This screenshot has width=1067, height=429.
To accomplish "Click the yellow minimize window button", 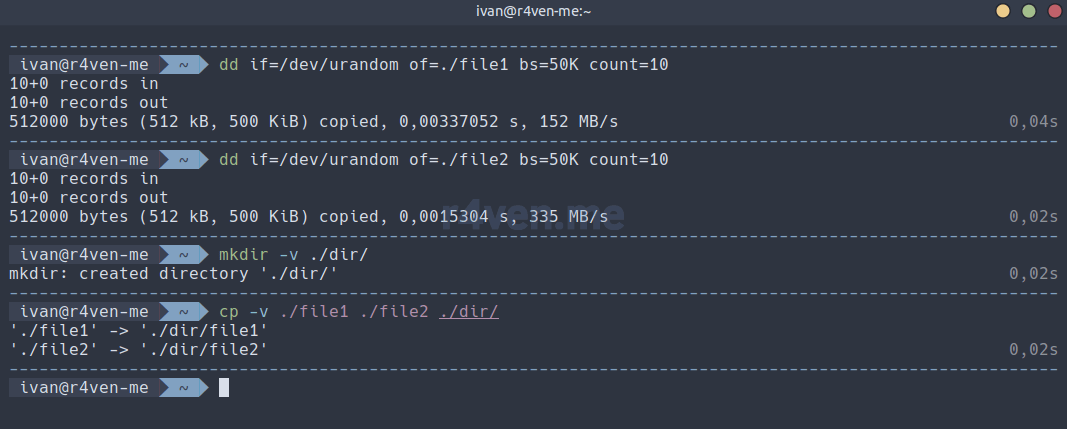I will point(1003,11).
